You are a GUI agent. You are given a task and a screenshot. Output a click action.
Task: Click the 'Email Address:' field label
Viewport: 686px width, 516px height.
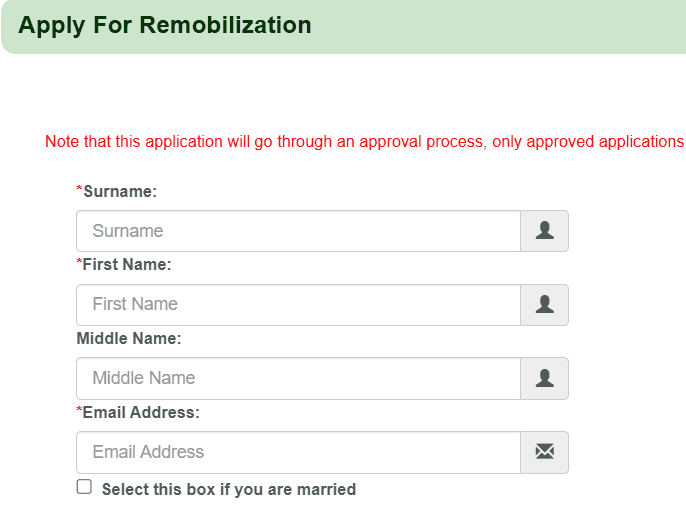click(141, 412)
